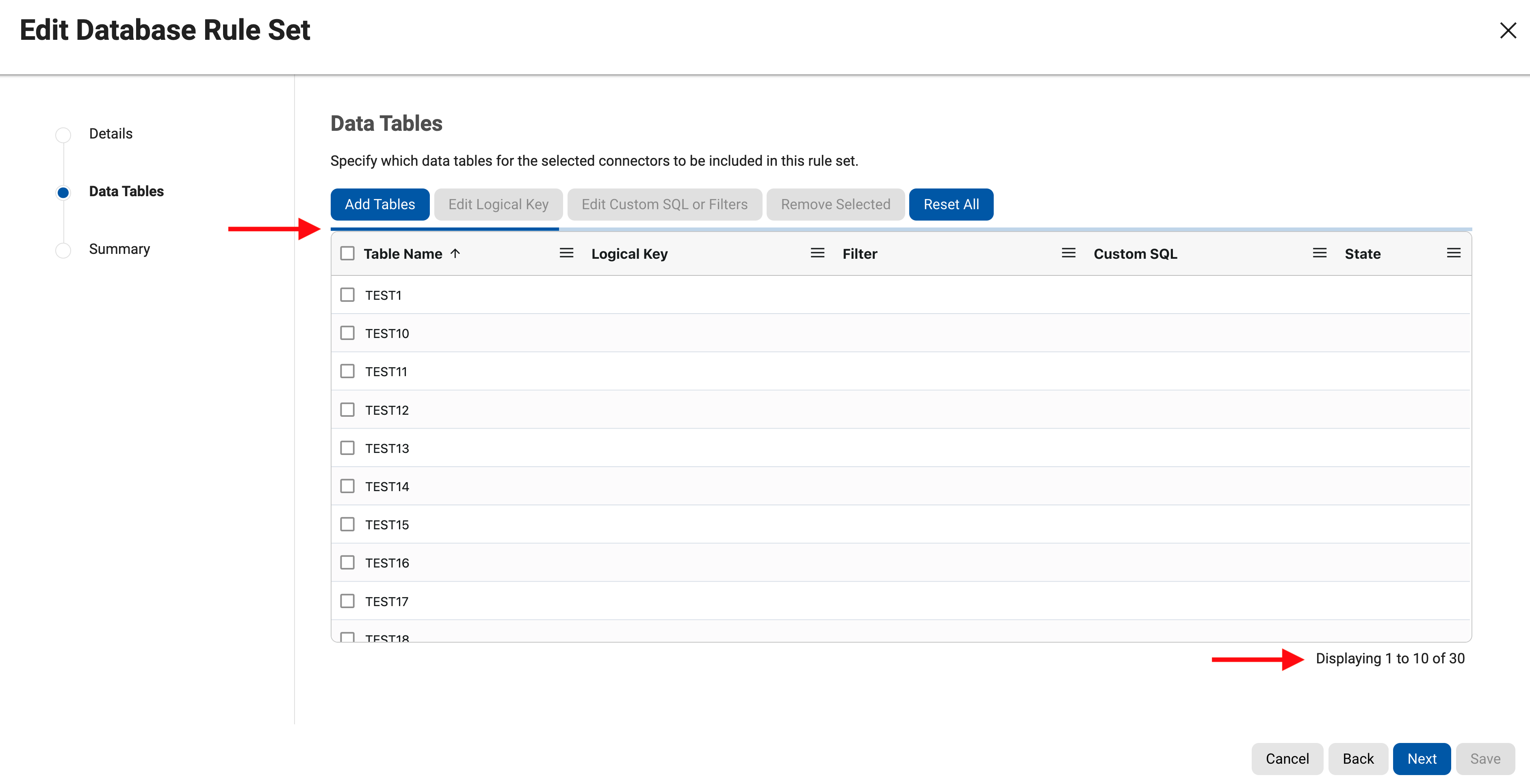Click the horizontal scrollbar above the table
The image size is (1530, 784).
click(444, 229)
